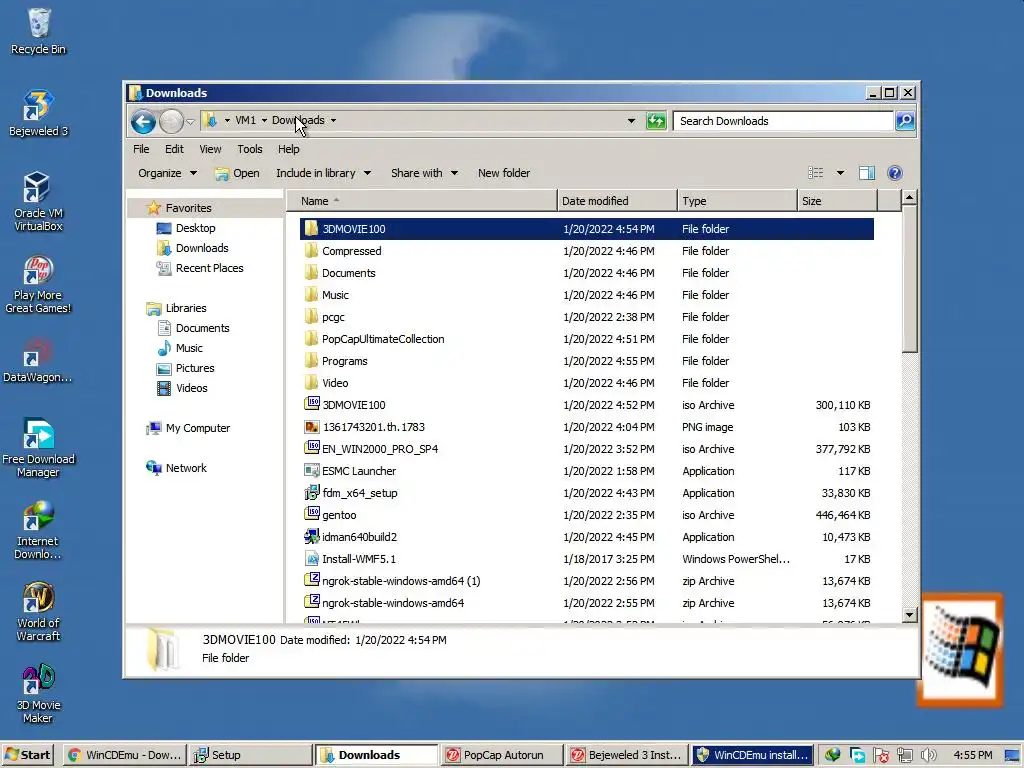Refresh the Downloads folder view
This screenshot has height=768, width=1024.
[x=656, y=121]
